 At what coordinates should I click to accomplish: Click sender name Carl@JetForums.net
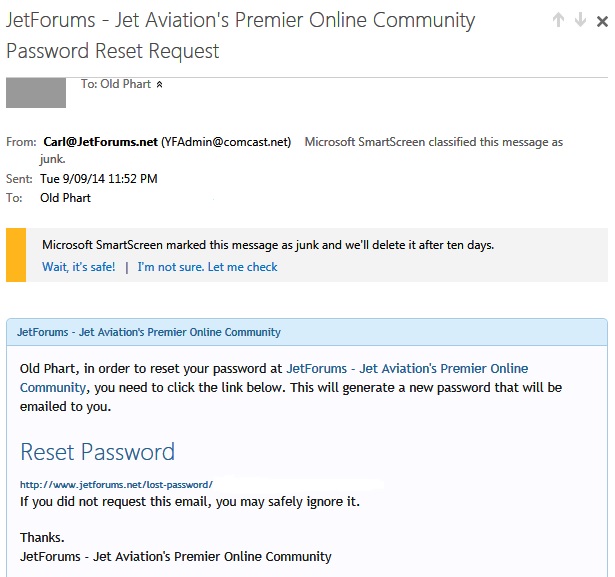click(100, 142)
